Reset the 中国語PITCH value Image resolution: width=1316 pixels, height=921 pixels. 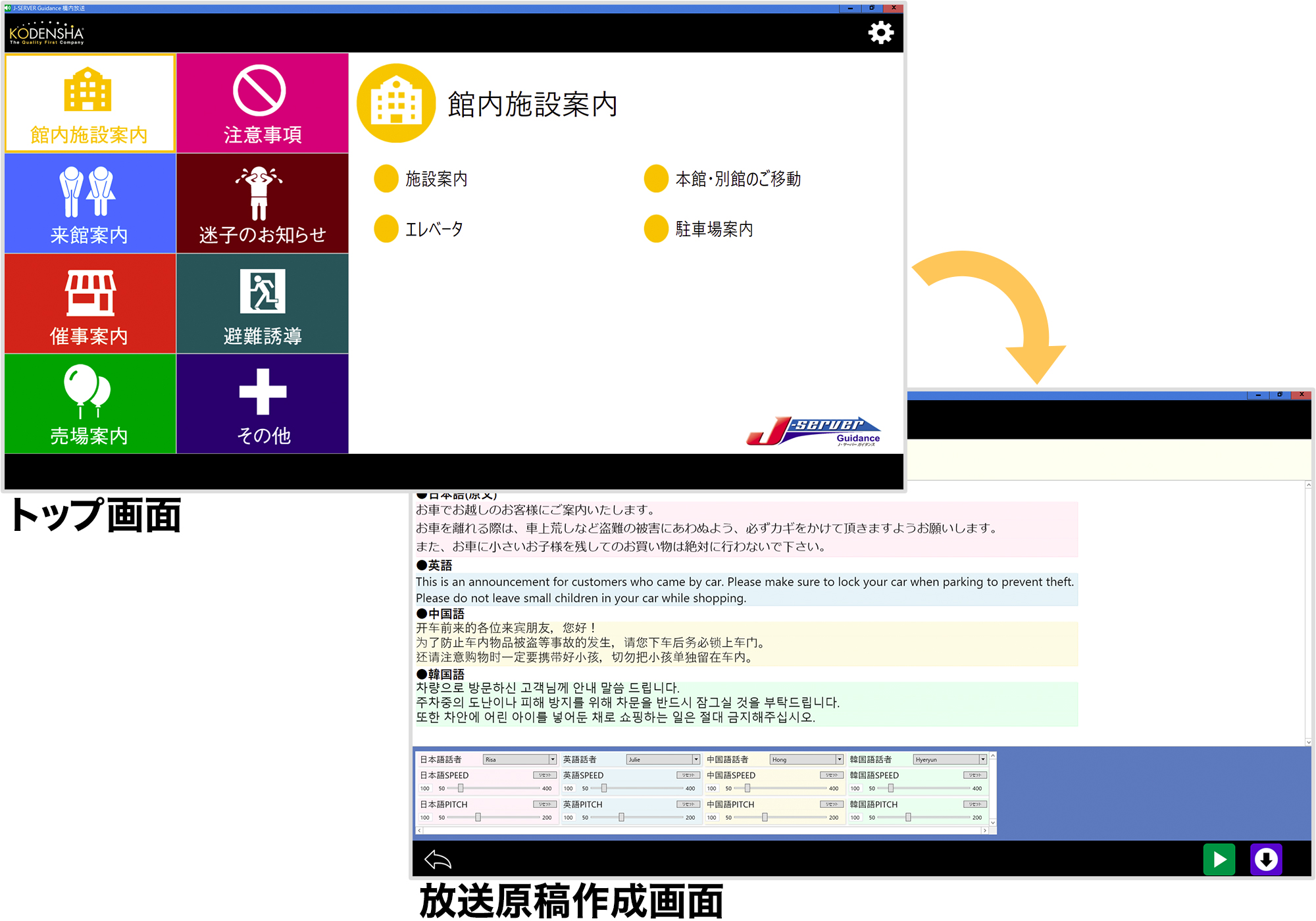(x=832, y=804)
